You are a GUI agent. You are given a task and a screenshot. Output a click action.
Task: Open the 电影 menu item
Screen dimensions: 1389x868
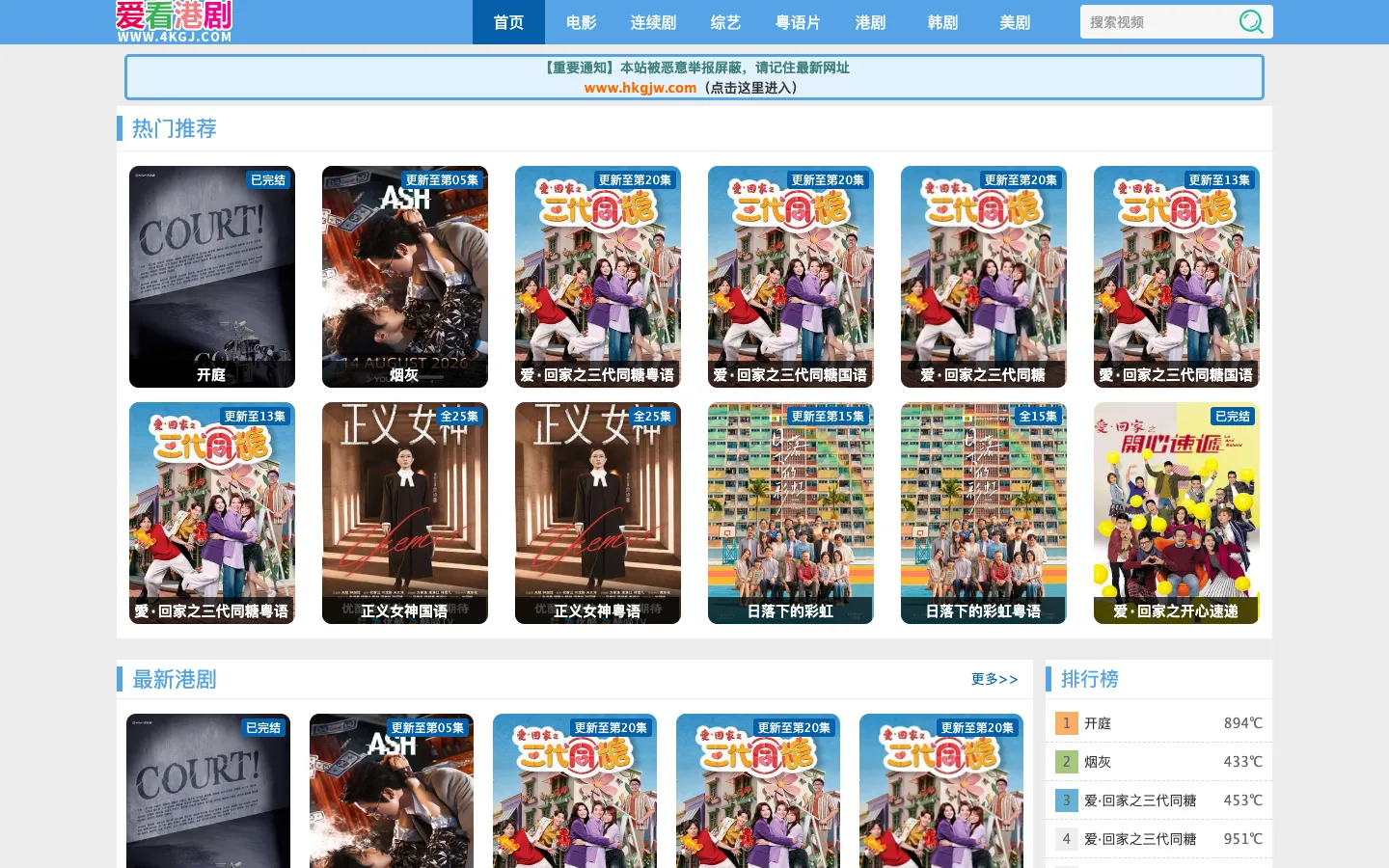[x=581, y=22]
